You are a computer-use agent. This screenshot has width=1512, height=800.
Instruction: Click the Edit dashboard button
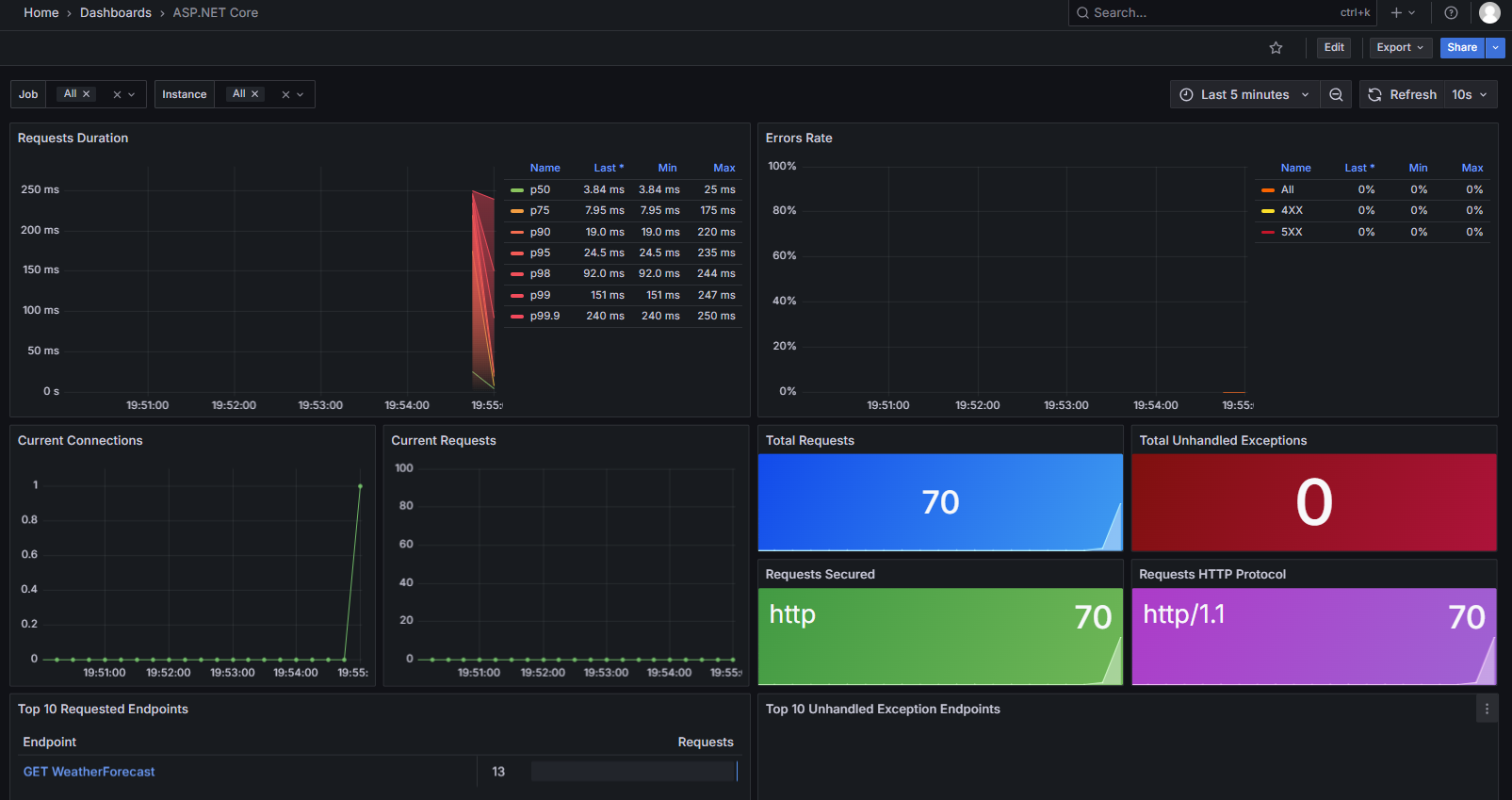(x=1334, y=48)
